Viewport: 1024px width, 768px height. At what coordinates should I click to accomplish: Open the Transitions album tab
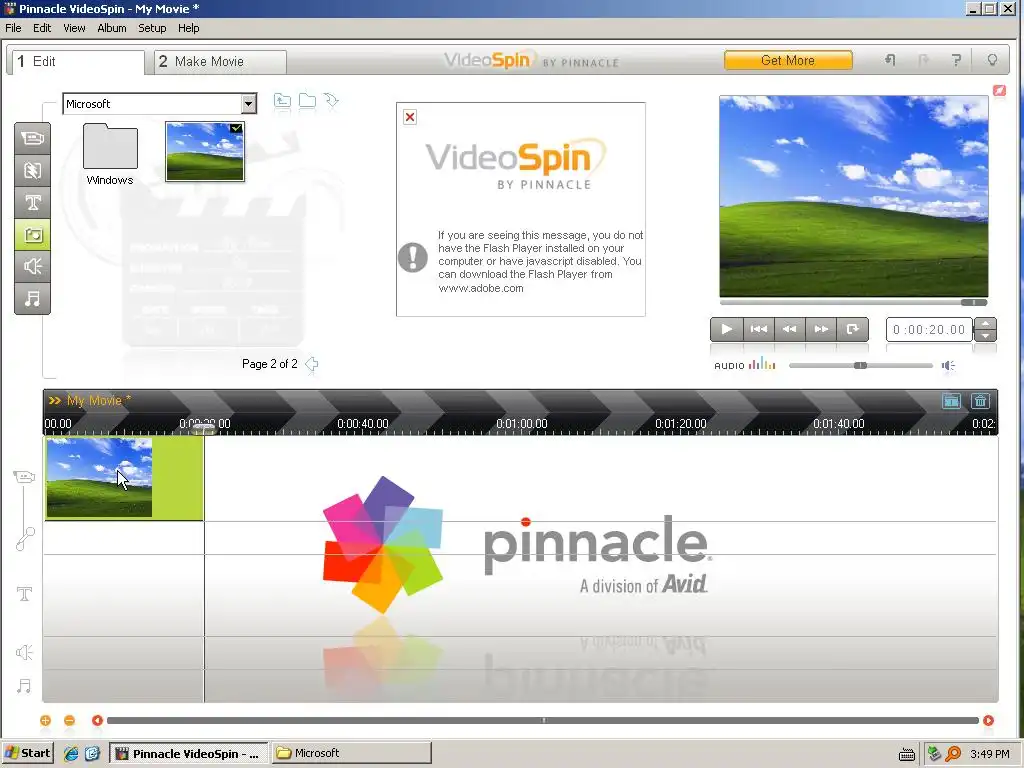33,170
